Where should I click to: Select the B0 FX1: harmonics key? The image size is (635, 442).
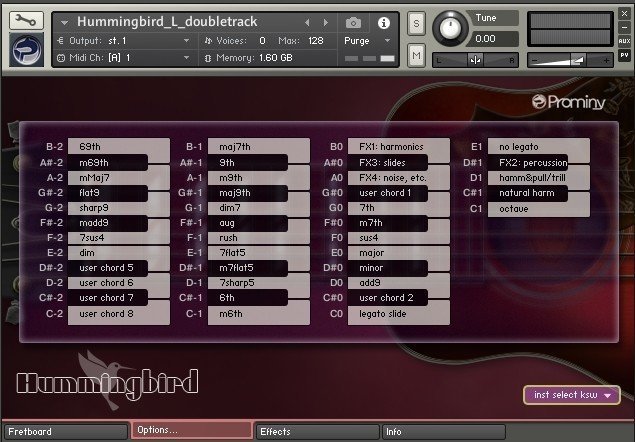398,147
